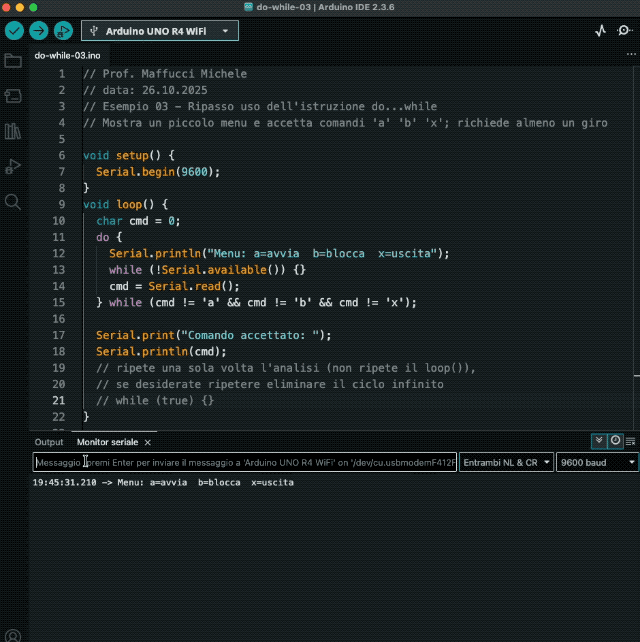Open Serial Monitor magnifier icon in toolbar
Viewport: 640px width, 642px height.
[x=625, y=31]
